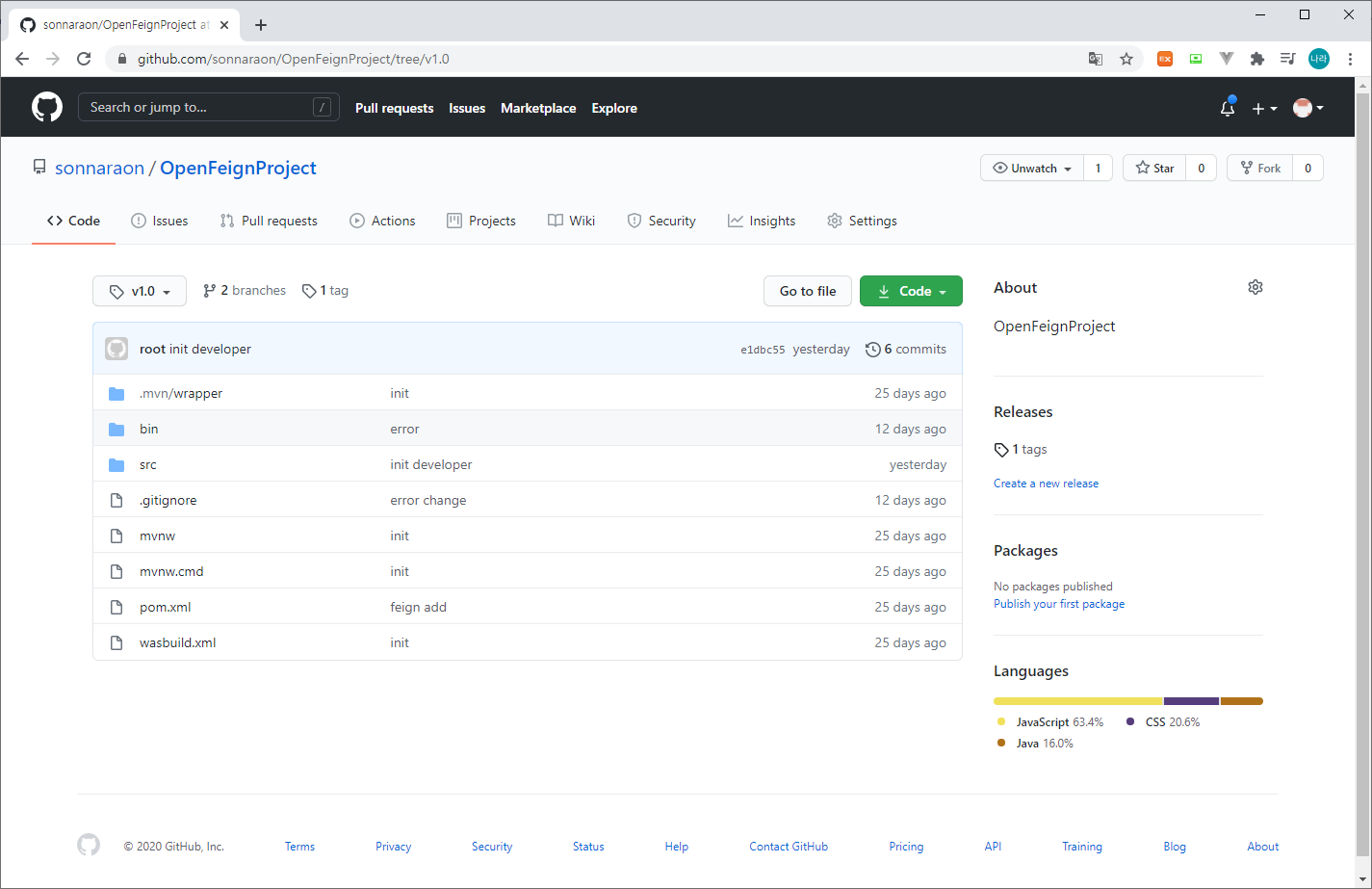Viewport: 1372px width, 889px height.
Task: Click the translate page icon in the address bar
Action: [x=1096, y=59]
